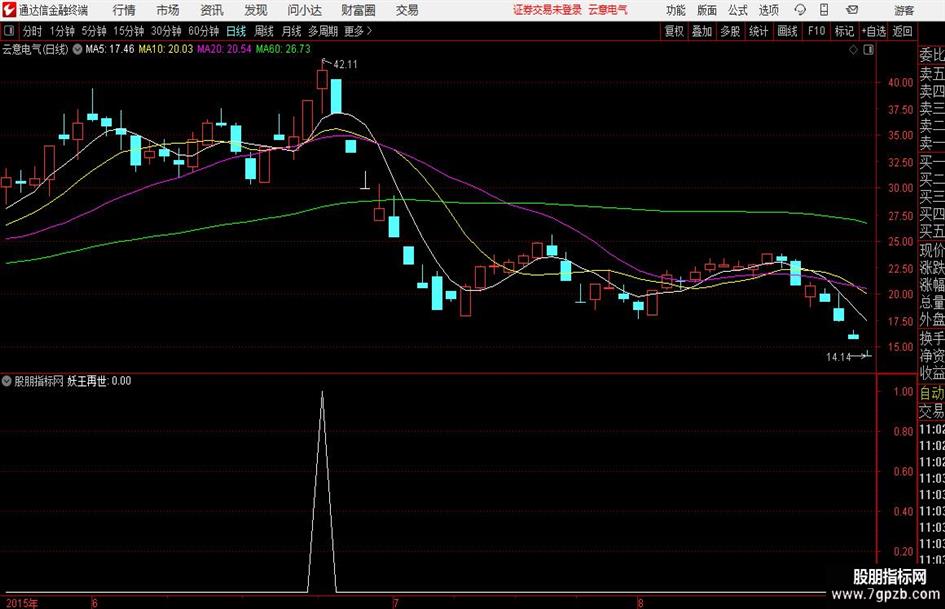The width and height of the screenshot is (945, 609).
Task: Toggle the left sidebar panel icon
Action: coord(9,31)
